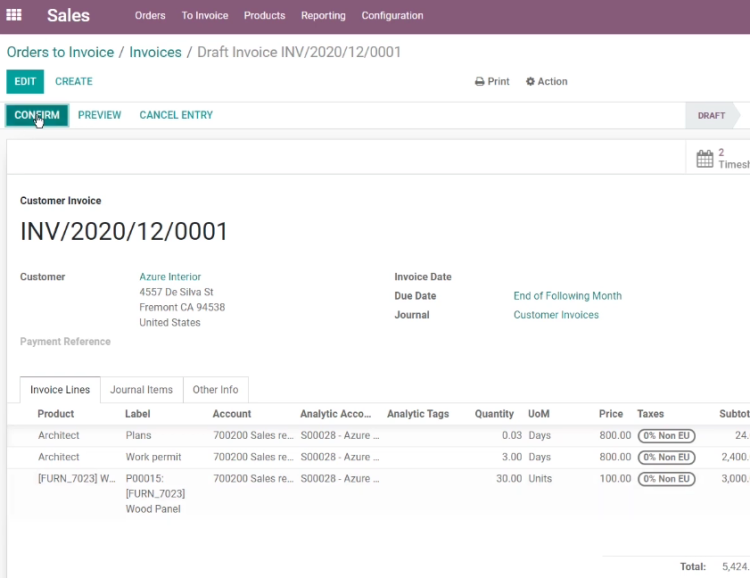Viewport: 750px width, 578px height.
Task: Switch to Other Info tab
Action: coord(215,390)
